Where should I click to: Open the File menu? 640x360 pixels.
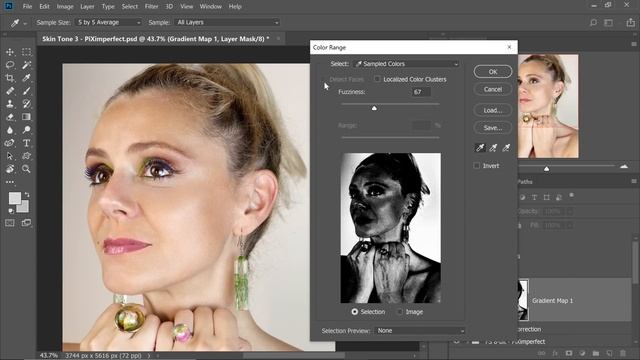[x=27, y=7]
